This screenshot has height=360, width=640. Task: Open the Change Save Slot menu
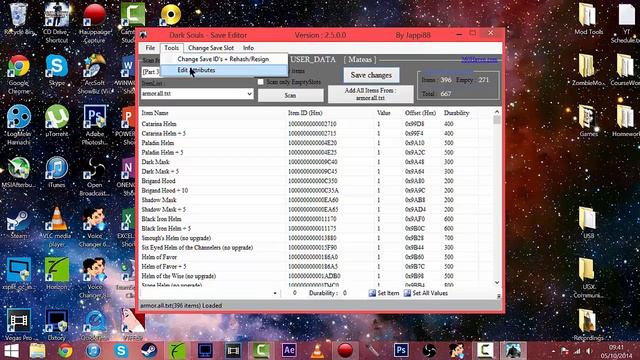pos(211,48)
